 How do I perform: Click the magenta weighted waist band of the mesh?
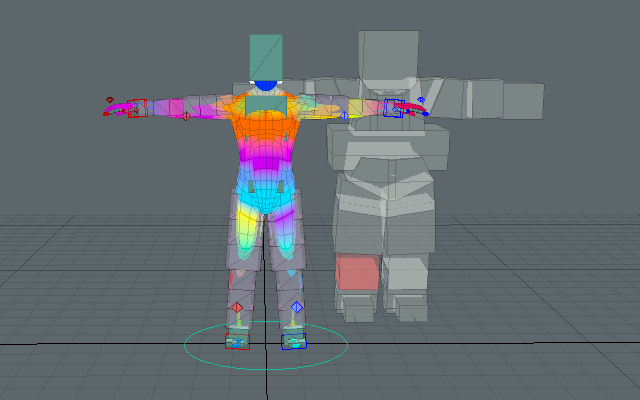click(266, 160)
